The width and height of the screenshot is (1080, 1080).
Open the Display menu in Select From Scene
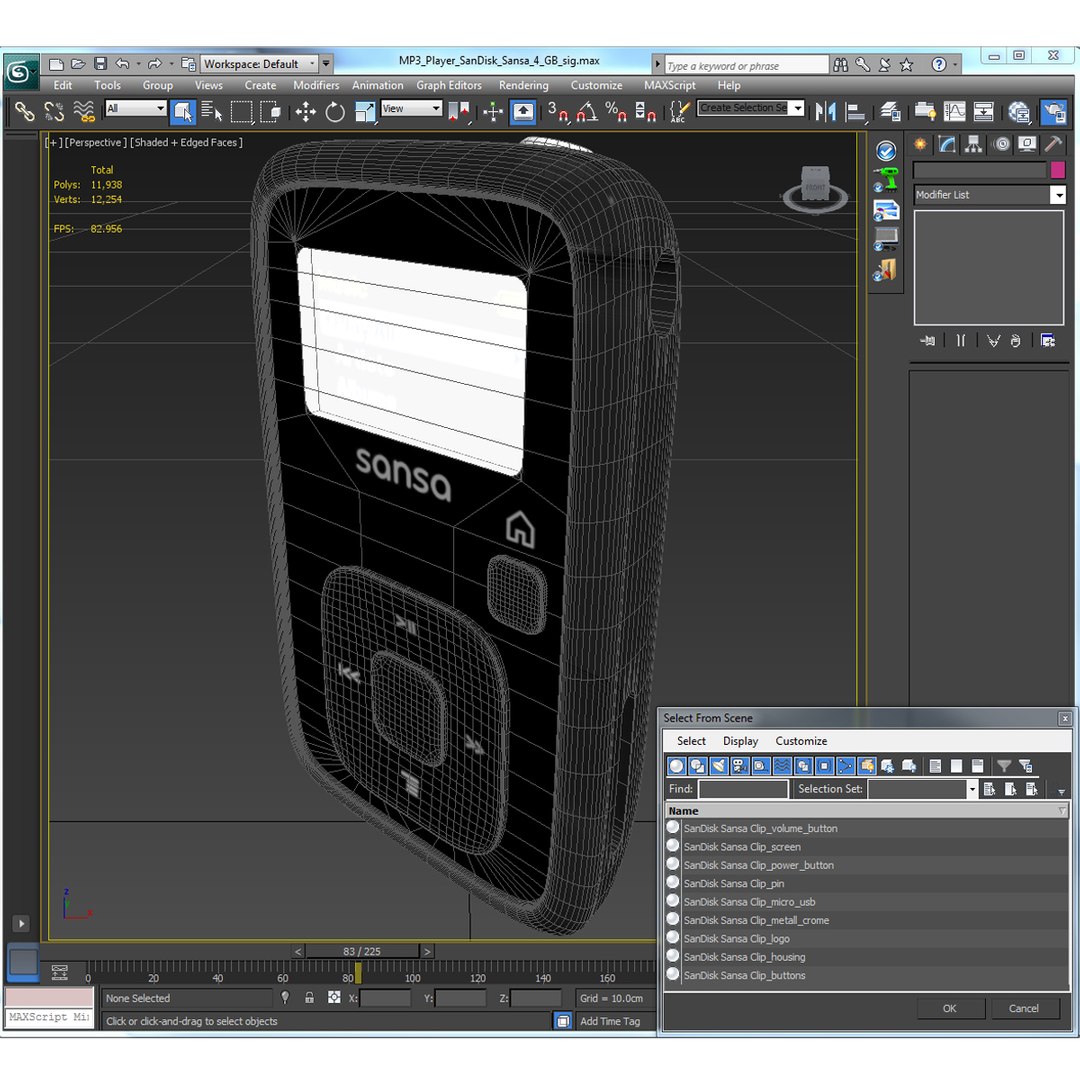(x=740, y=741)
